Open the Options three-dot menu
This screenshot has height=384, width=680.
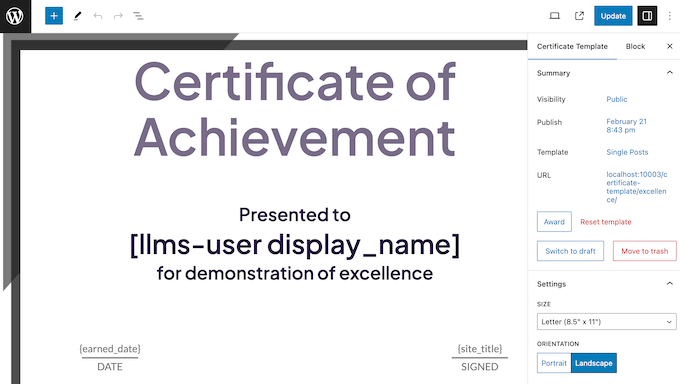(670, 16)
